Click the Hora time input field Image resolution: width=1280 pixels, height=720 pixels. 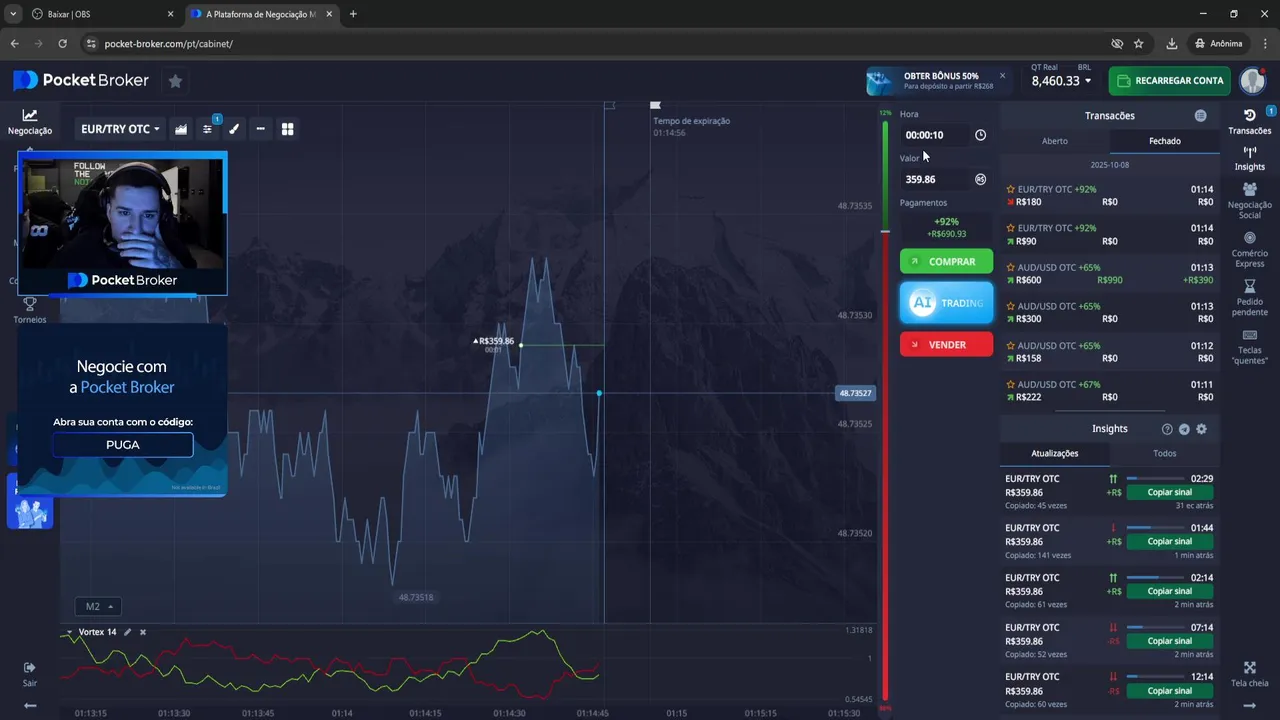click(935, 135)
